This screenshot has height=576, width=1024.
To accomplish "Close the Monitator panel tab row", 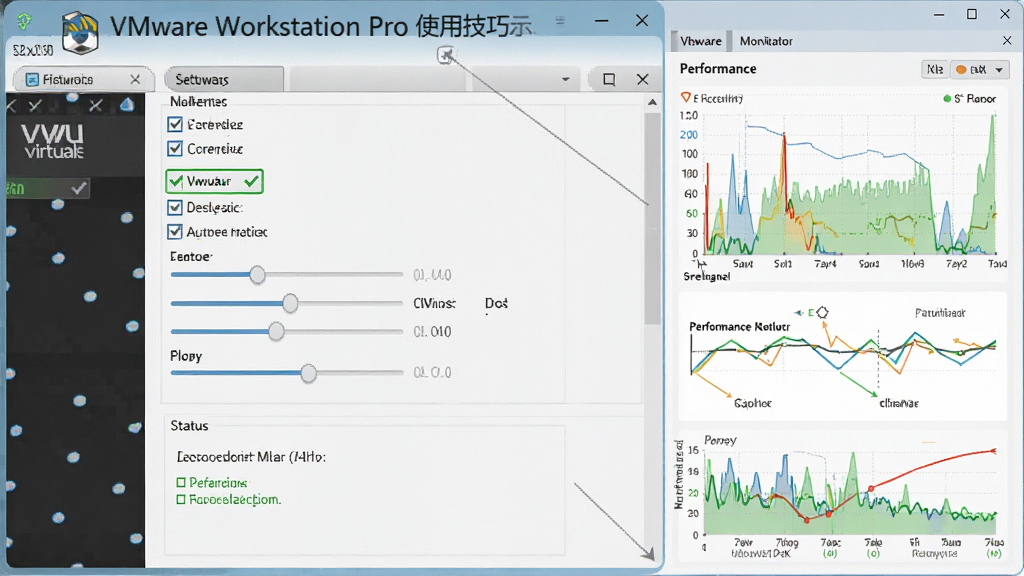I will pyautogui.click(x=1007, y=41).
